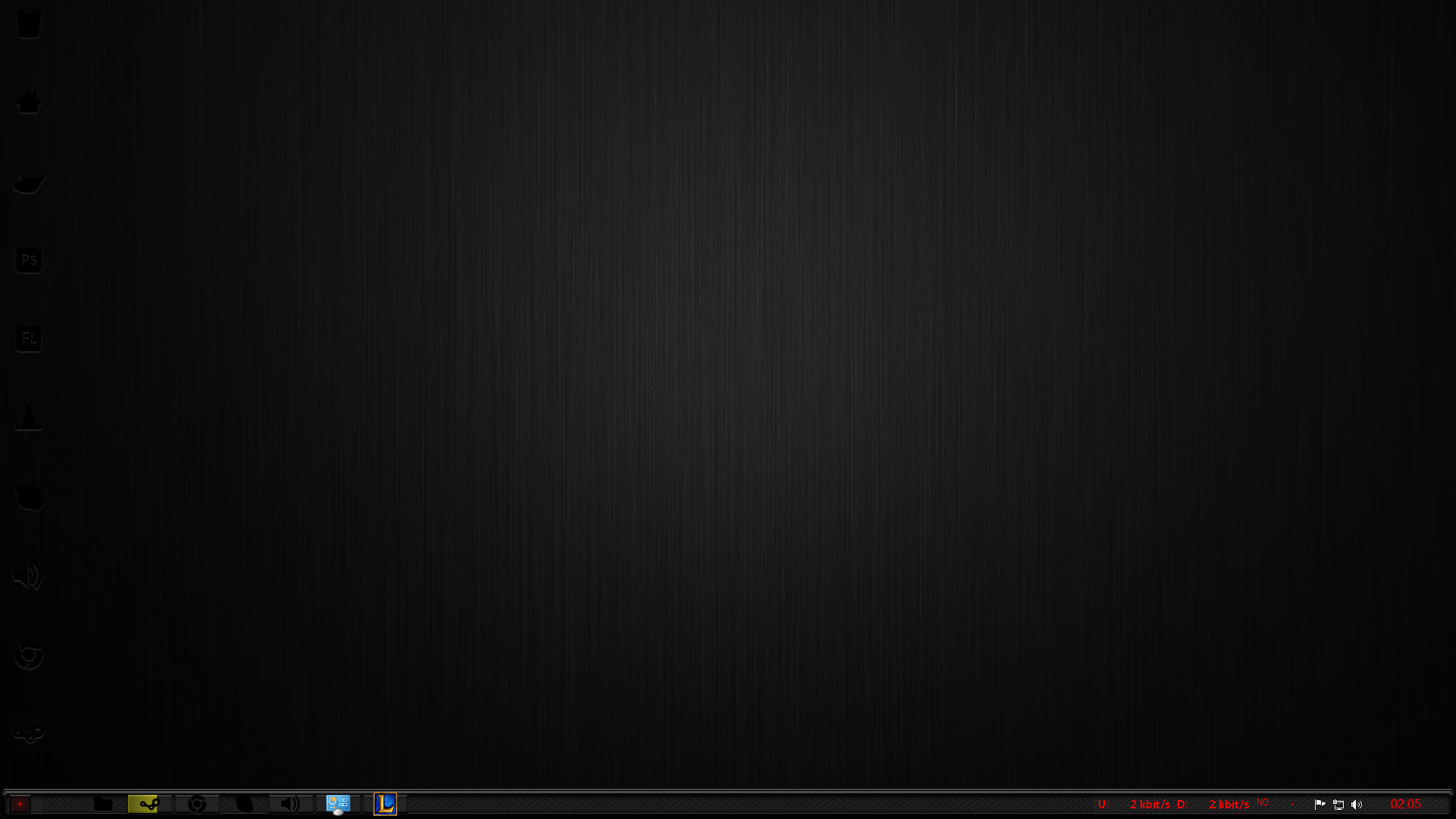Open Skype from the taskbar
The image size is (1456, 819).
tap(243, 804)
